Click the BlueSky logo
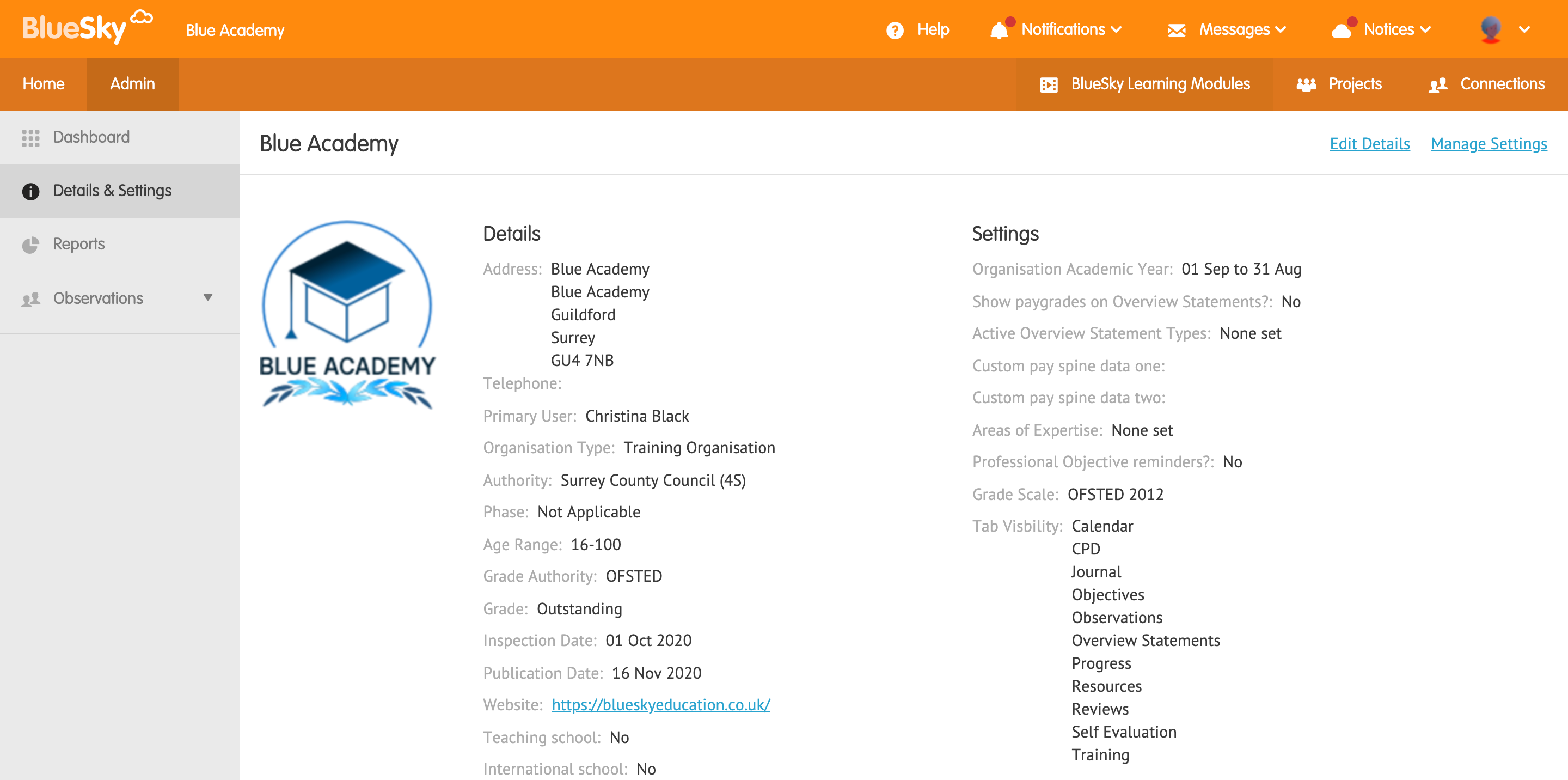Screen dimensions: 1568x780 (x=87, y=27)
